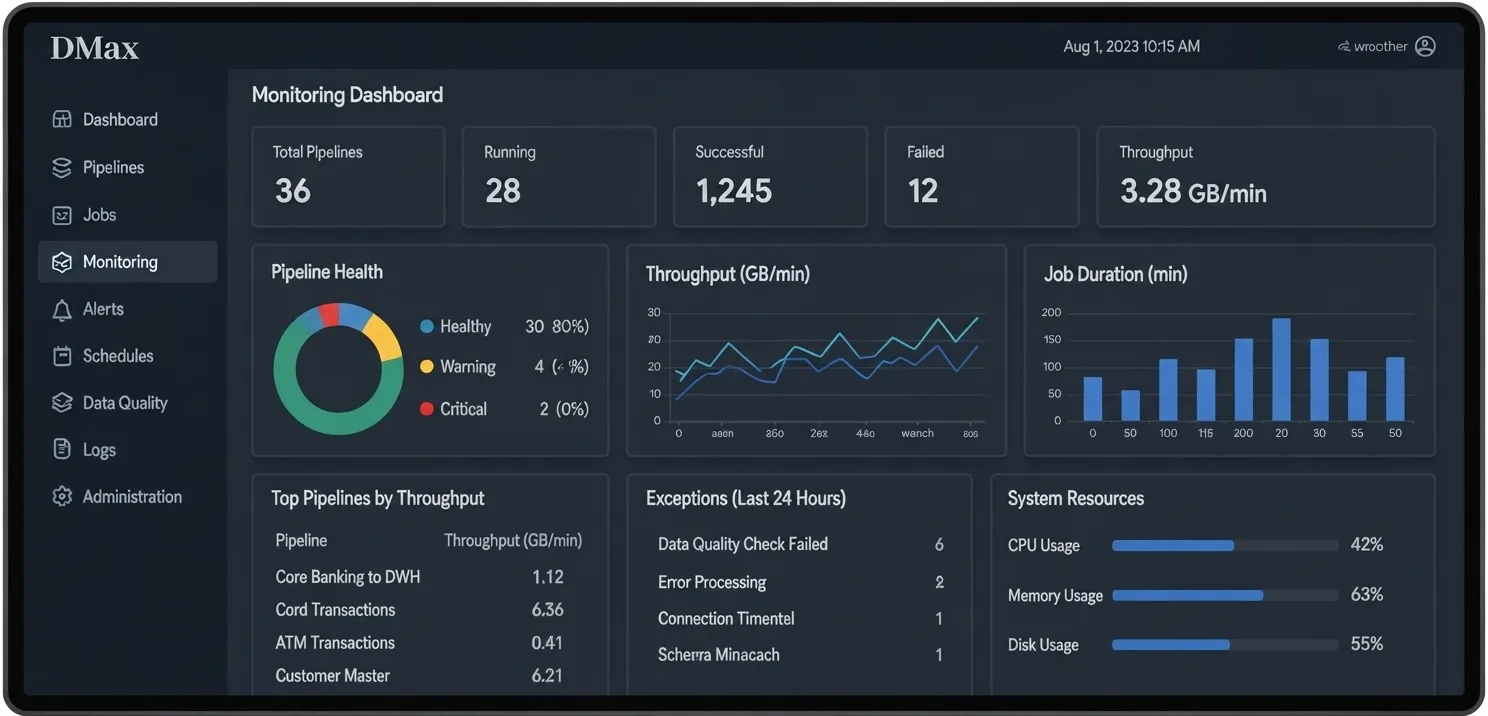Click the Job Duration (min) title
The width and height of the screenshot is (1488, 716).
1116,274
